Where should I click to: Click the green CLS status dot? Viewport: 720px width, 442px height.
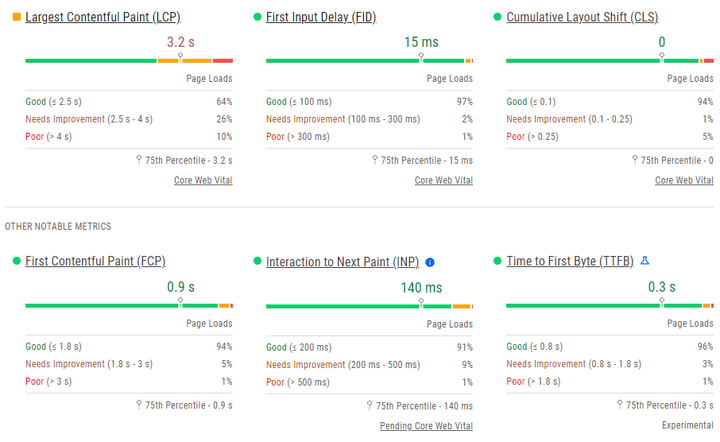click(497, 17)
